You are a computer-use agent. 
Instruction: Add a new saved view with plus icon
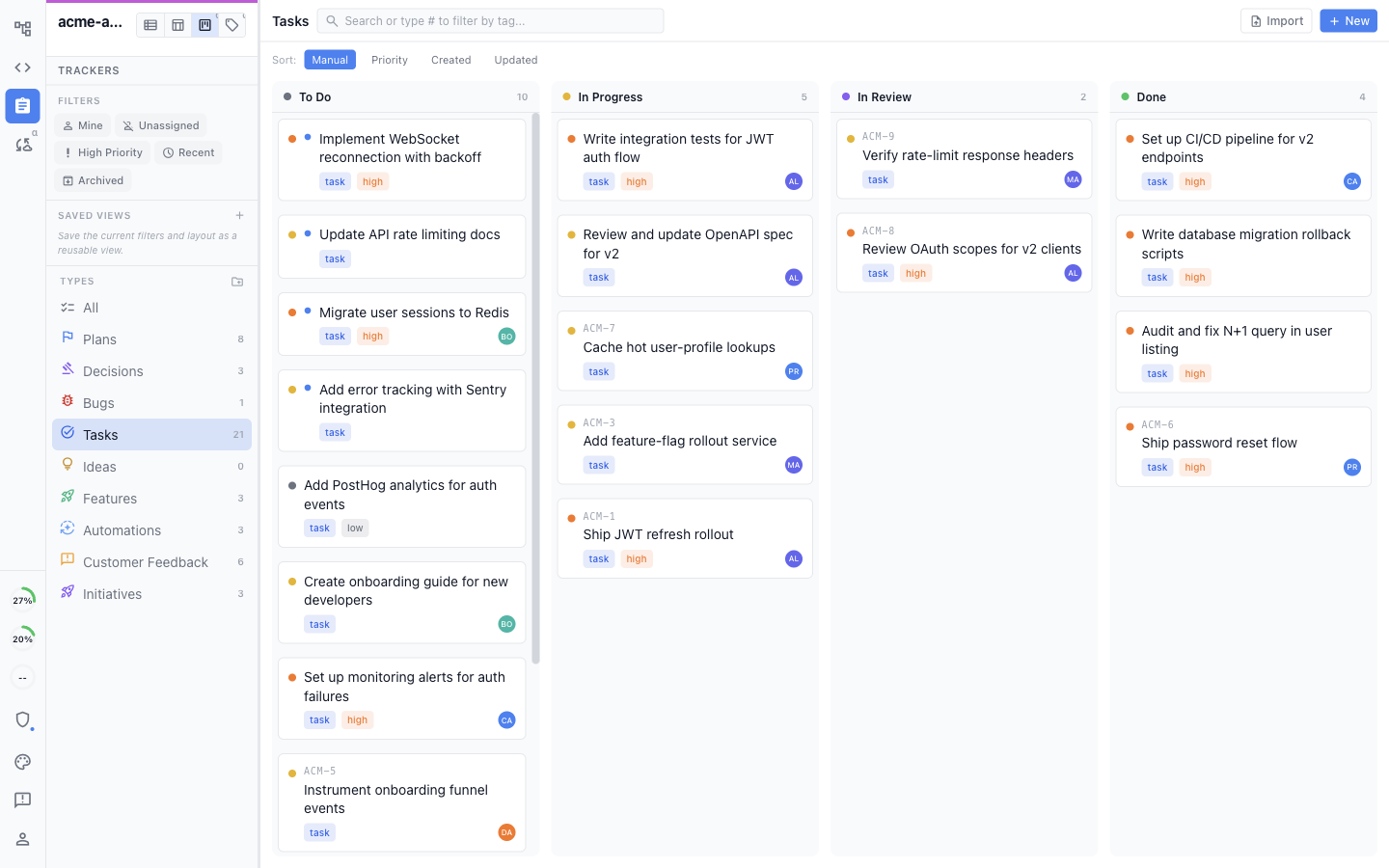[x=239, y=215]
